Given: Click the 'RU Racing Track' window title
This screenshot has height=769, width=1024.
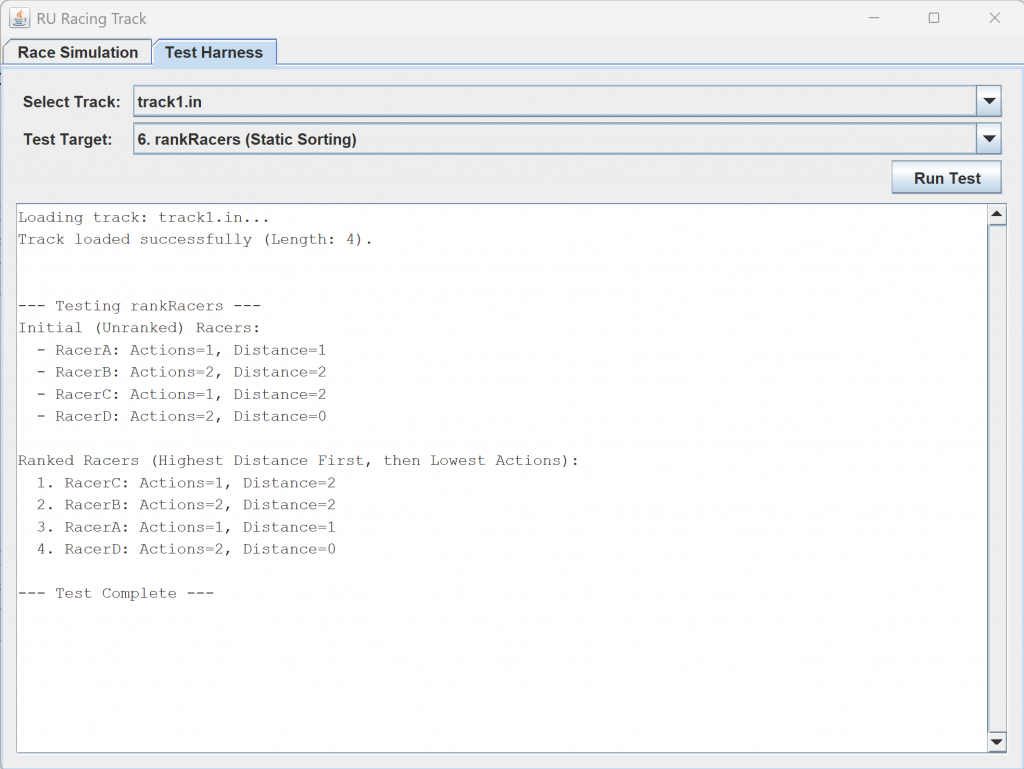Looking at the screenshot, I should pos(91,19).
